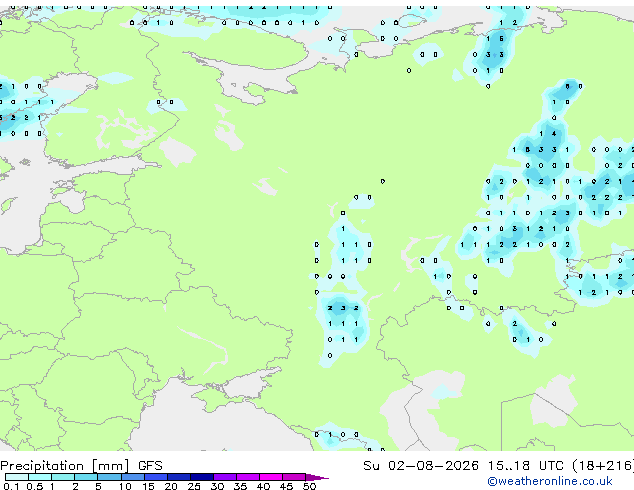The height and width of the screenshot is (490, 634).
Task: Click the '25' legend tick label
Action: click(194, 486)
